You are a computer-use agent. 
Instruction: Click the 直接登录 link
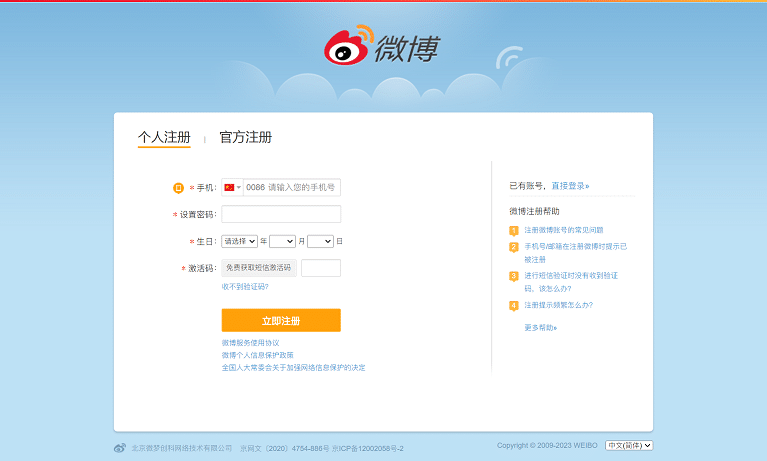point(570,186)
